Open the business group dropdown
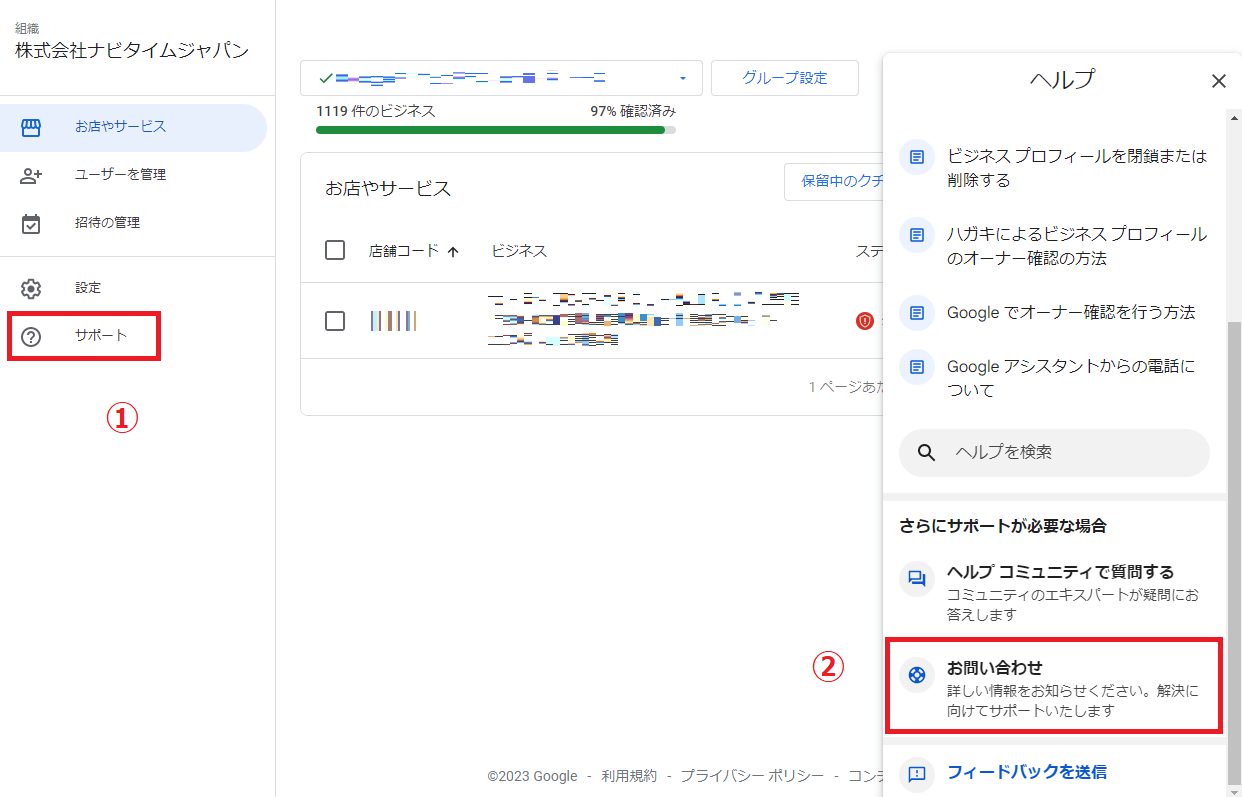The width and height of the screenshot is (1242, 797). click(x=501, y=78)
